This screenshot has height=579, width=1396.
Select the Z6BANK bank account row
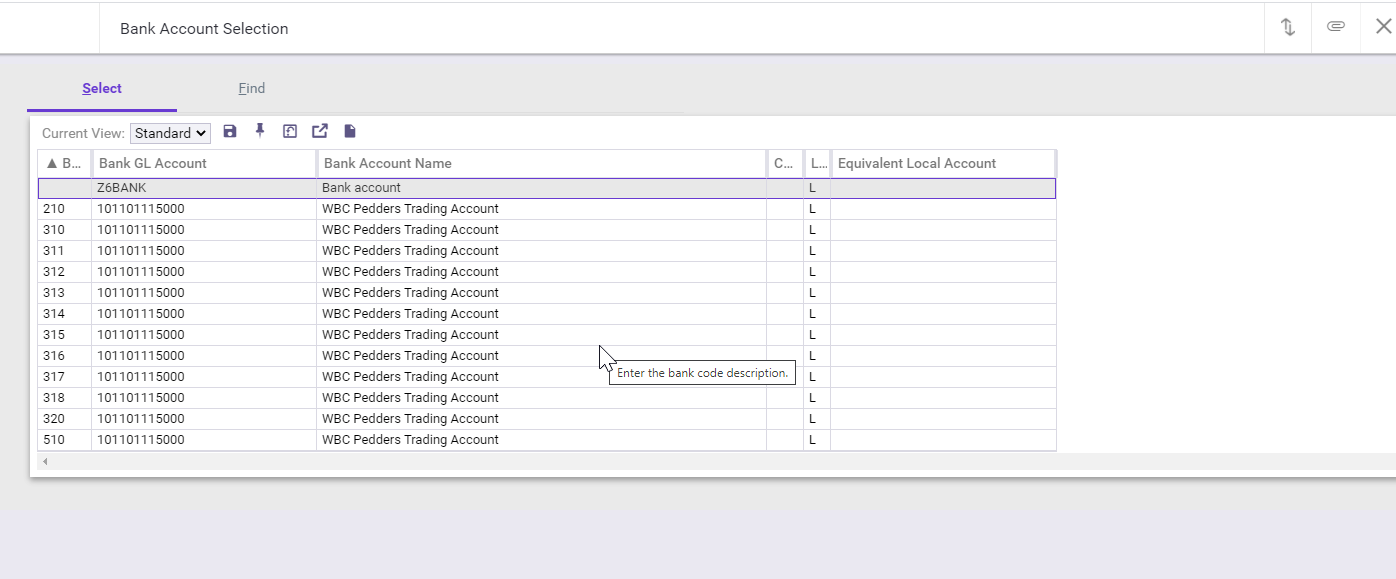click(x=546, y=188)
